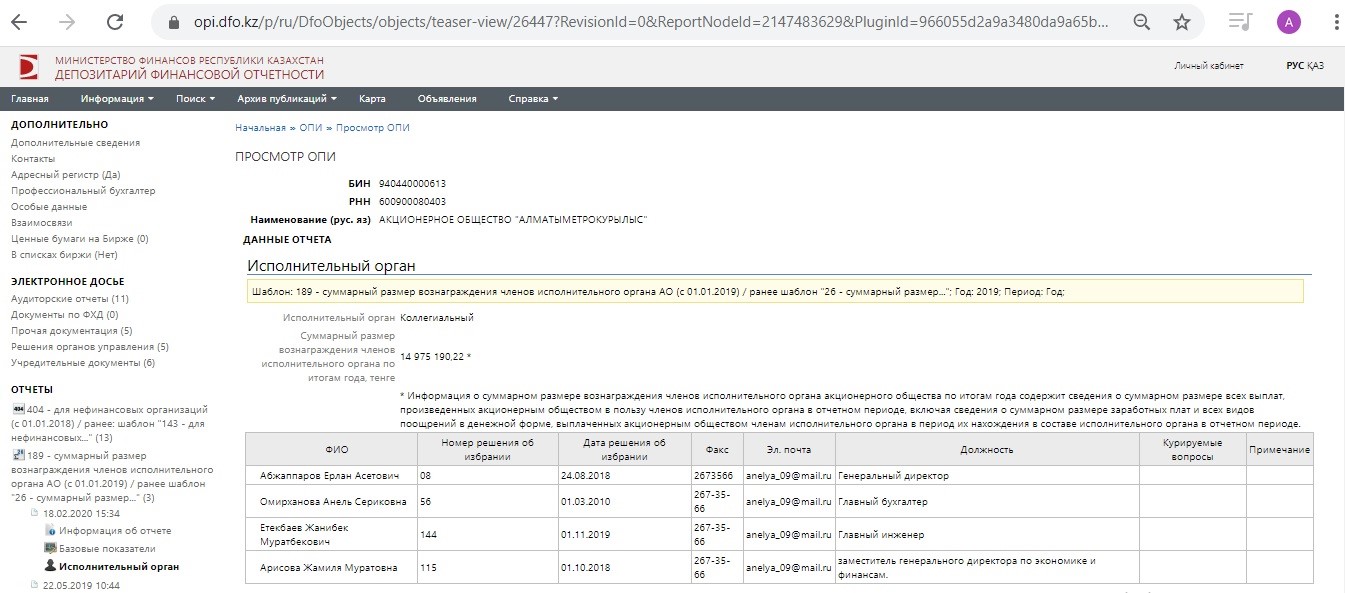Expand the Архив публикаций dropdown menu
Screen dimensions: 1345x593
(x=287, y=99)
